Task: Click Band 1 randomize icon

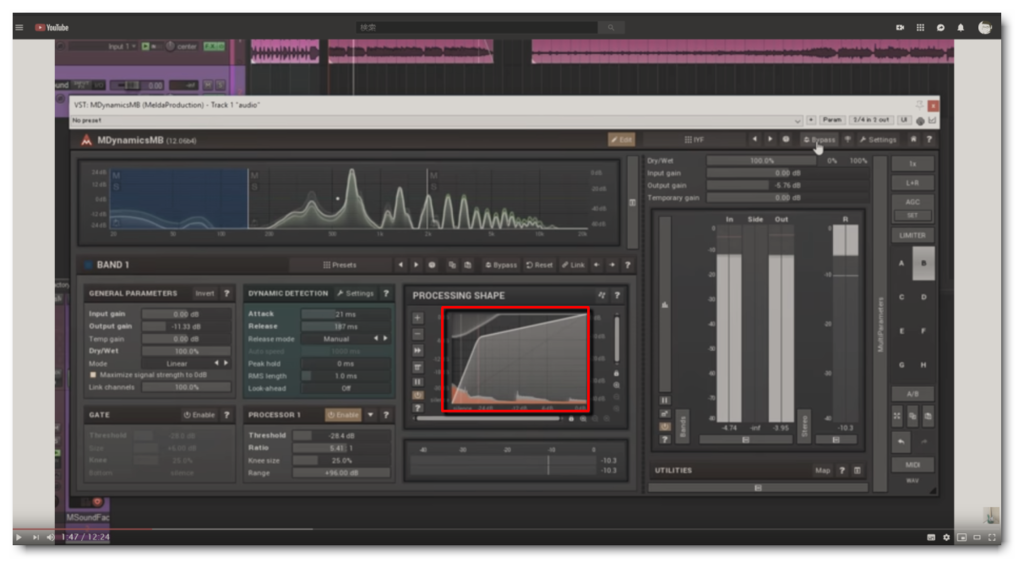Action: 432,265
